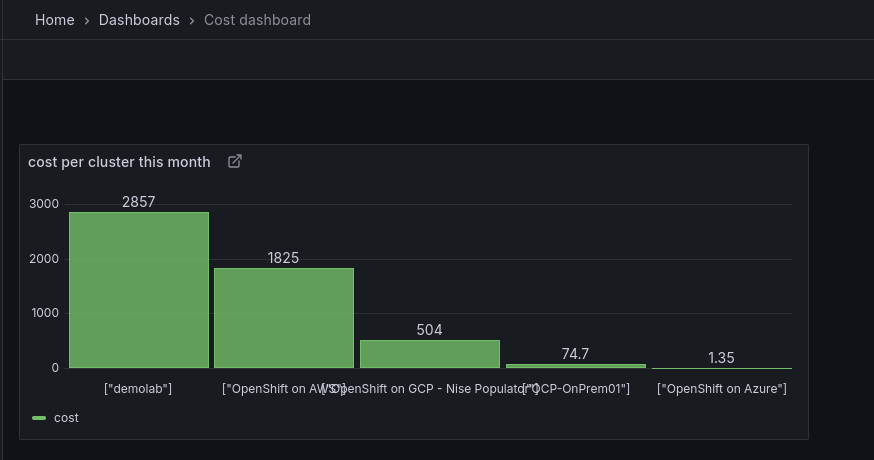Click the OCP-OnPrem01 bar

(576, 366)
